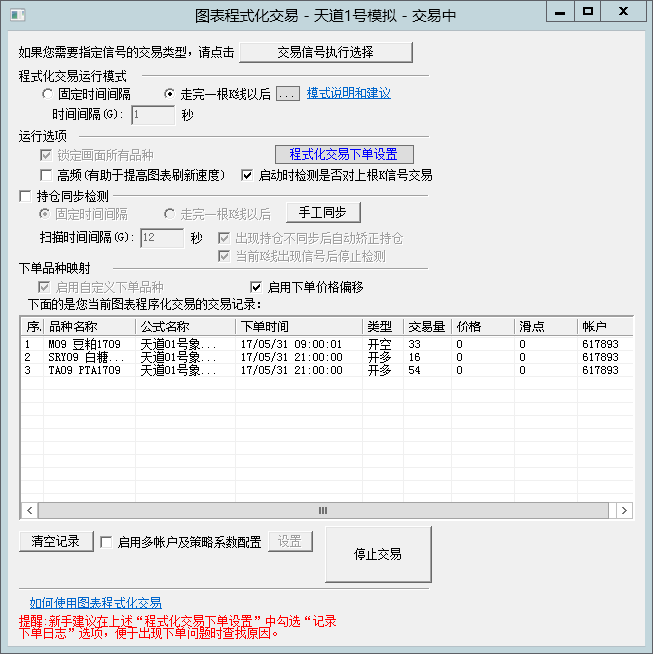Click the 帐户 column header
The width and height of the screenshot is (653, 654).
[605, 326]
